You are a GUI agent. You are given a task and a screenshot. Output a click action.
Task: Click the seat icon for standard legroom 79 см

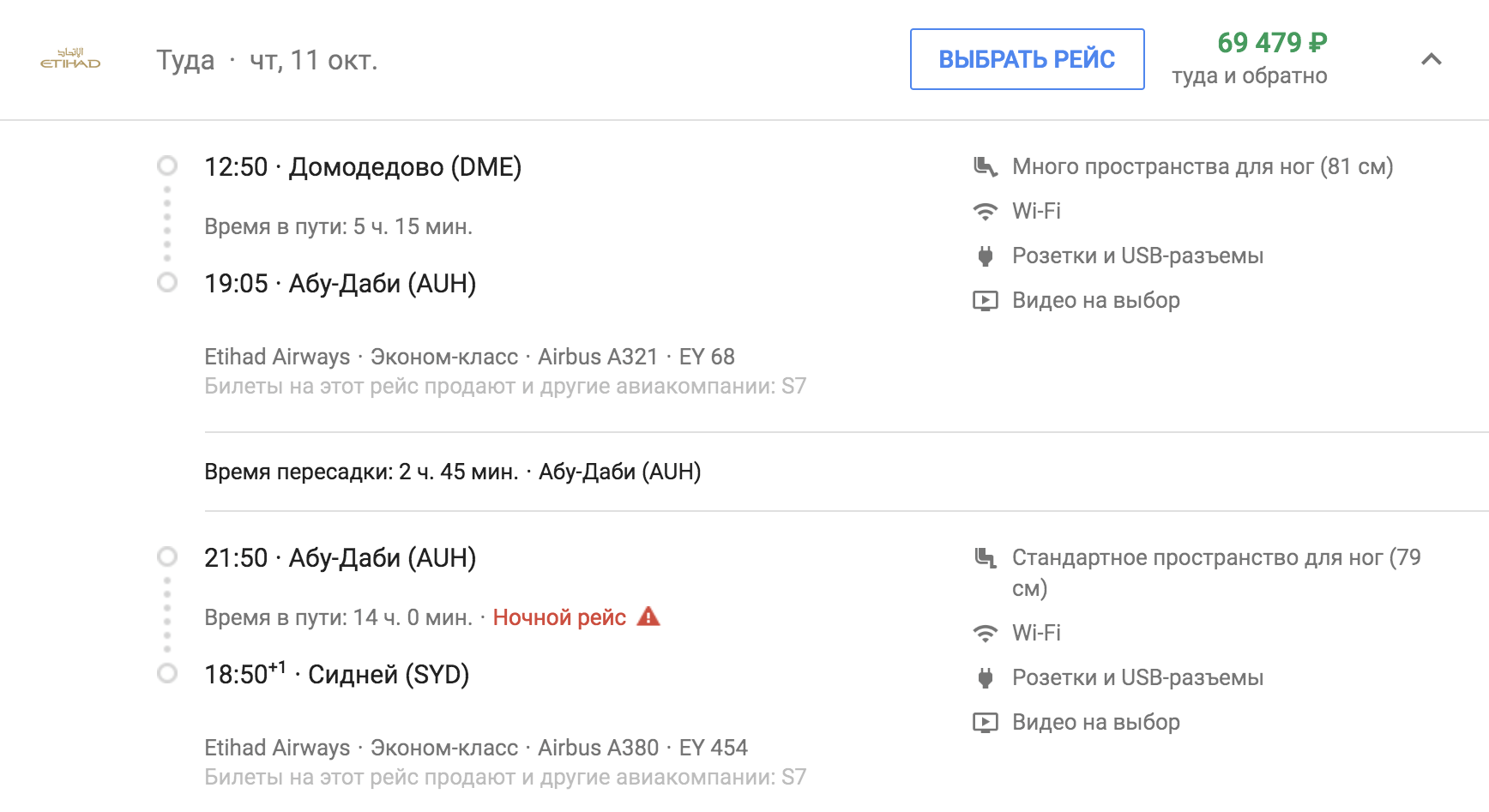point(986,558)
